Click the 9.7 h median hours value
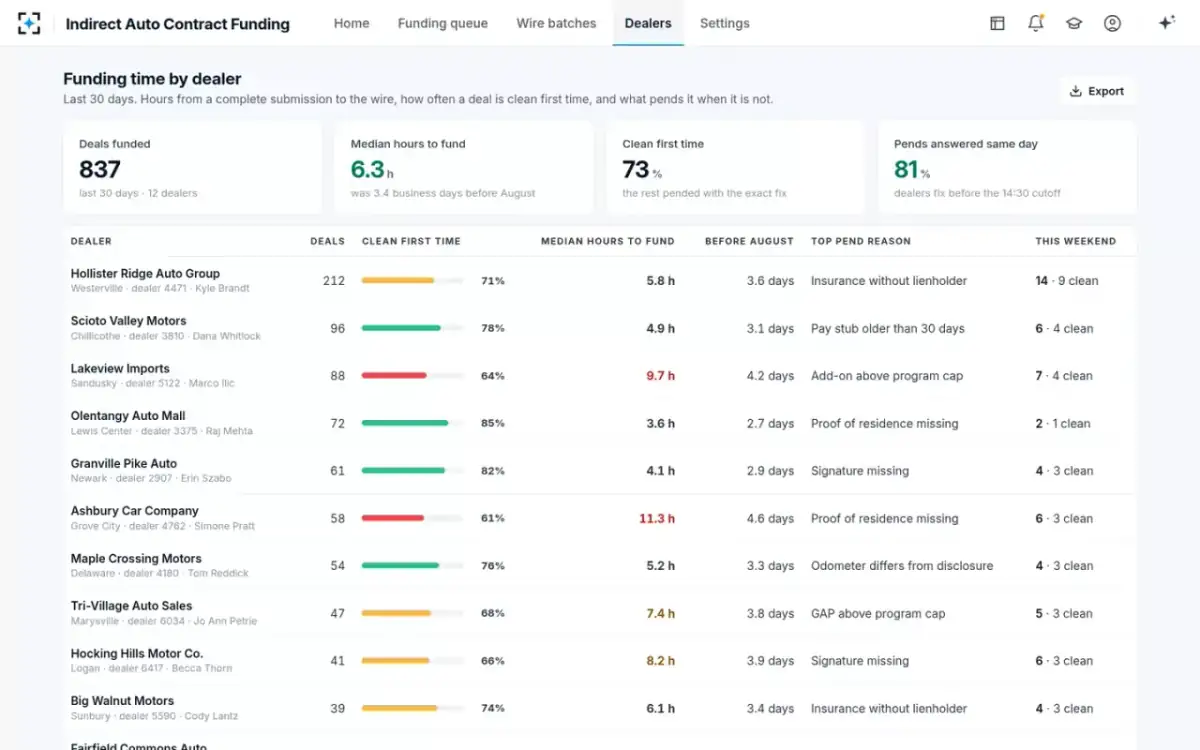The height and width of the screenshot is (750, 1200). pos(660,376)
